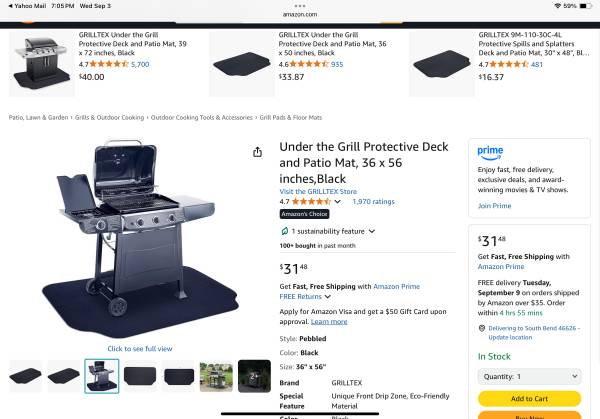The width and height of the screenshot is (600, 419).
Task: Click the delivery location pin icon
Action: point(482,328)
